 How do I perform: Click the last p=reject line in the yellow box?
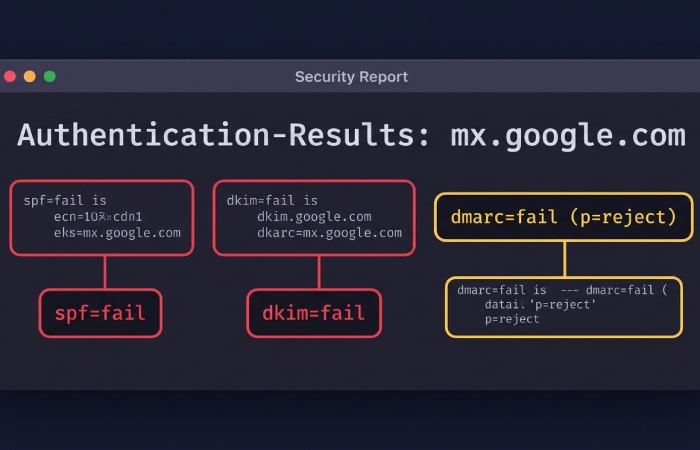point(512,319)
